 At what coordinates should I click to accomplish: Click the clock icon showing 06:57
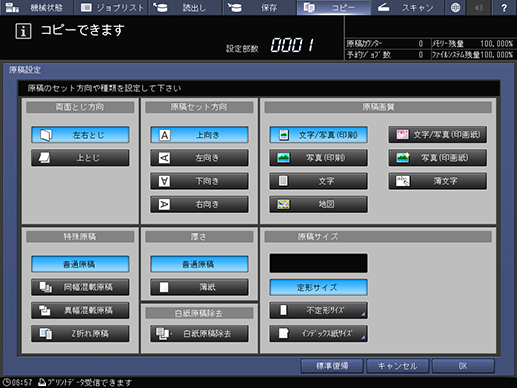[x=6, y=382]
